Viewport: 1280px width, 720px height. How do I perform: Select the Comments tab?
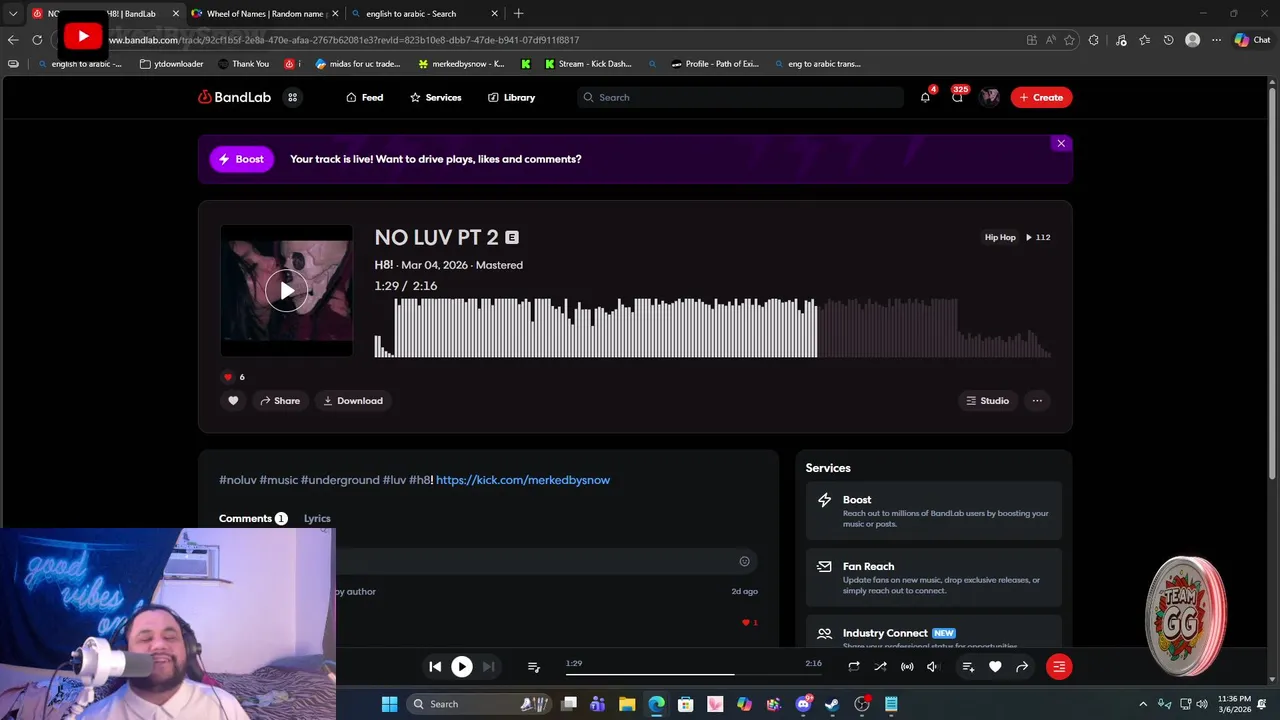point(253,519)
